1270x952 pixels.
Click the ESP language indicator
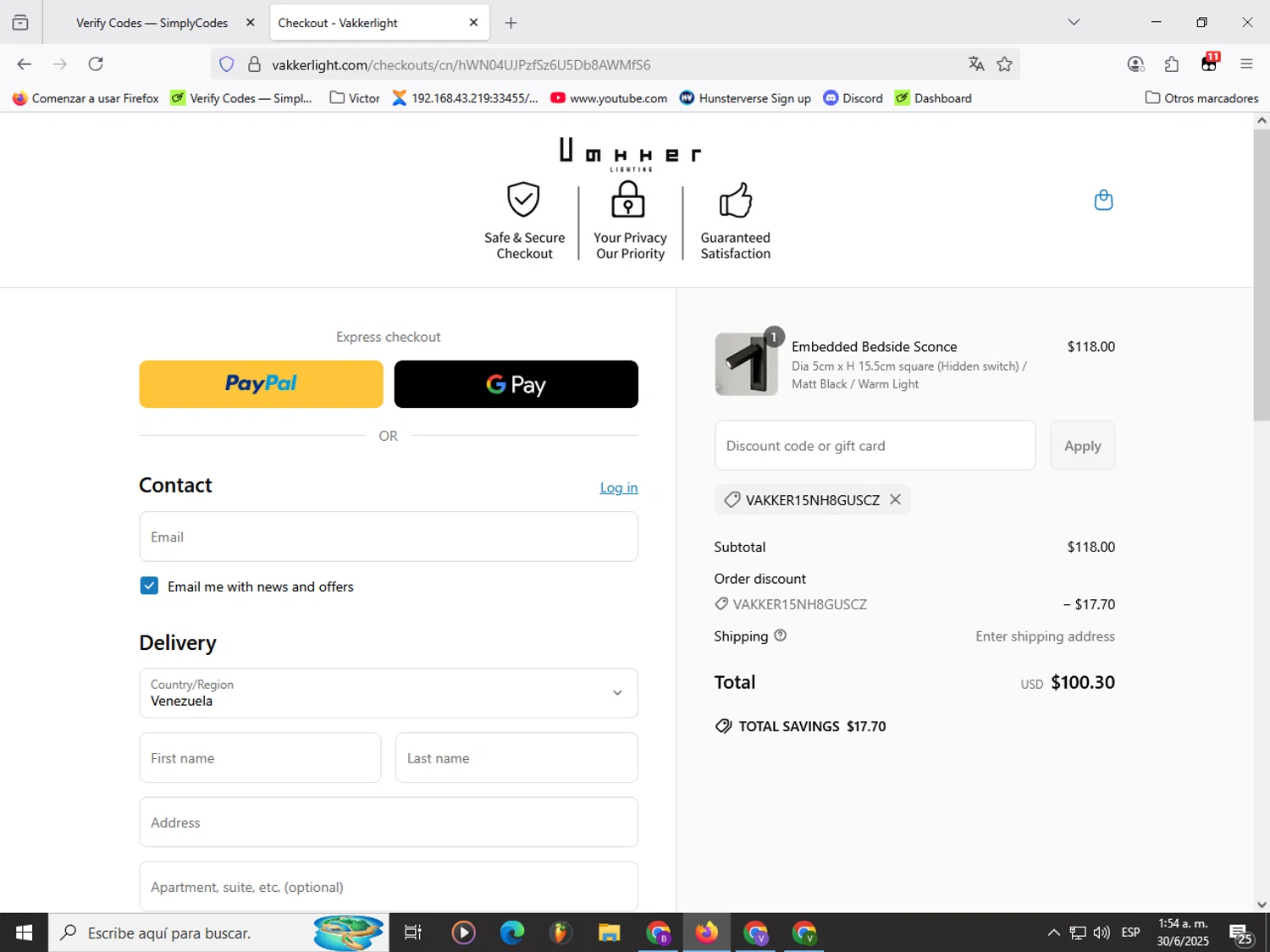(x=1130, y=933)
